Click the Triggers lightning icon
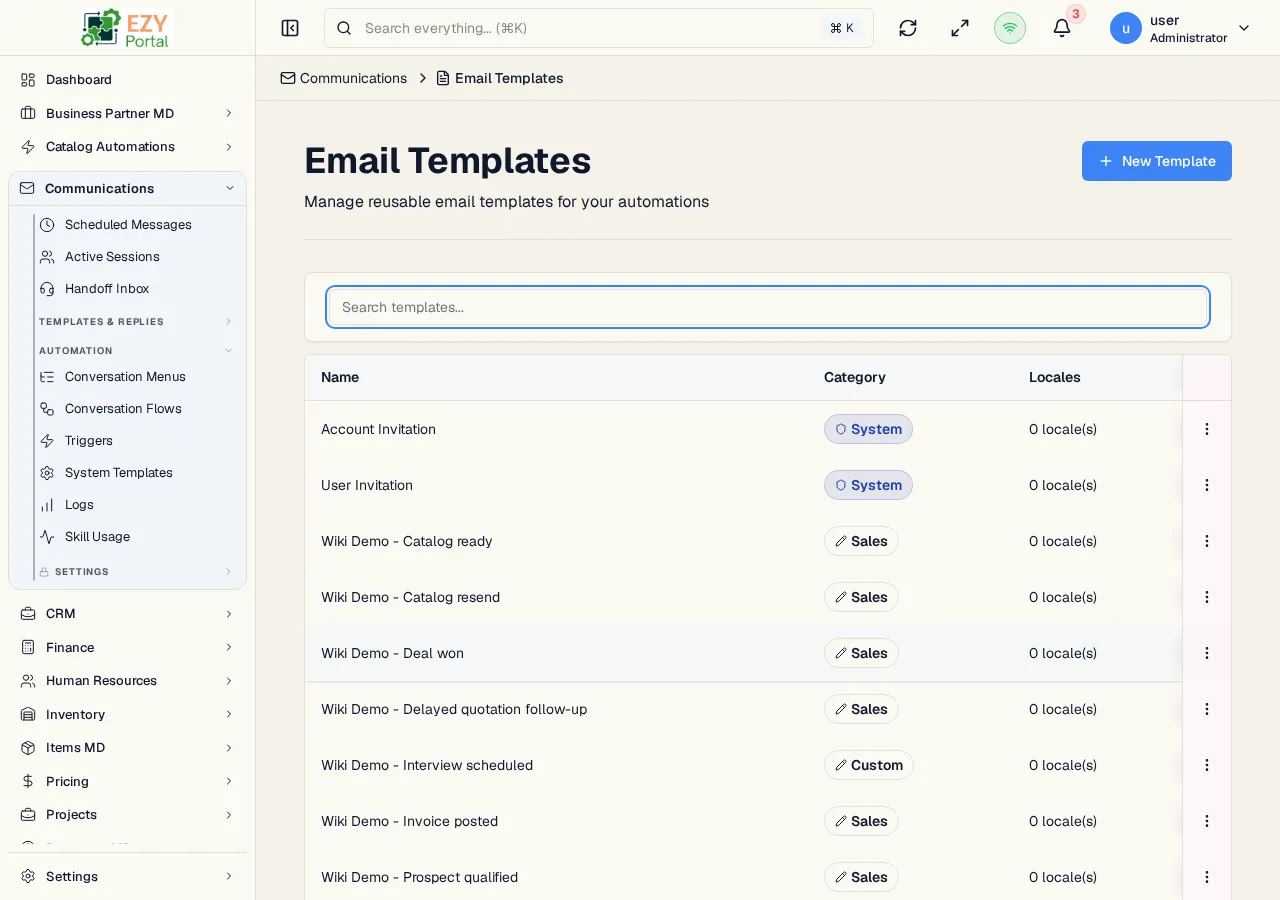Viewport: 1280px width, 900px height. coord(47,441)
